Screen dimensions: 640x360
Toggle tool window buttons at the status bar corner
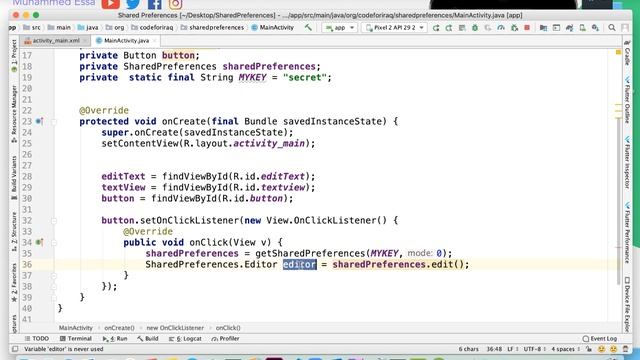(15, 349)
